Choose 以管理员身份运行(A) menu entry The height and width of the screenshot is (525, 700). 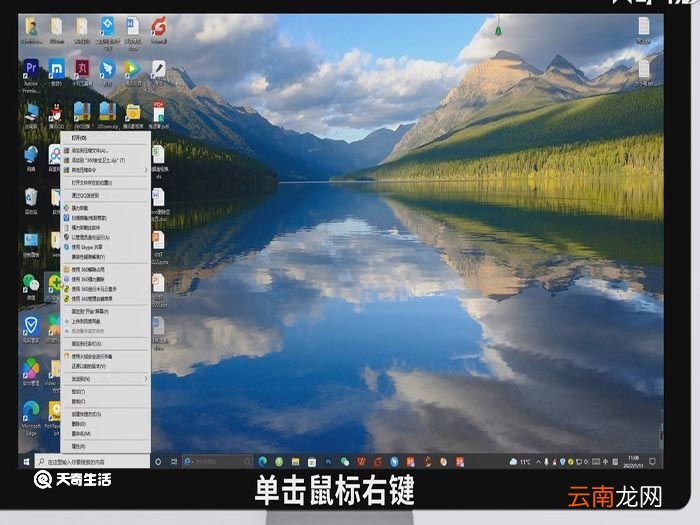106,237
